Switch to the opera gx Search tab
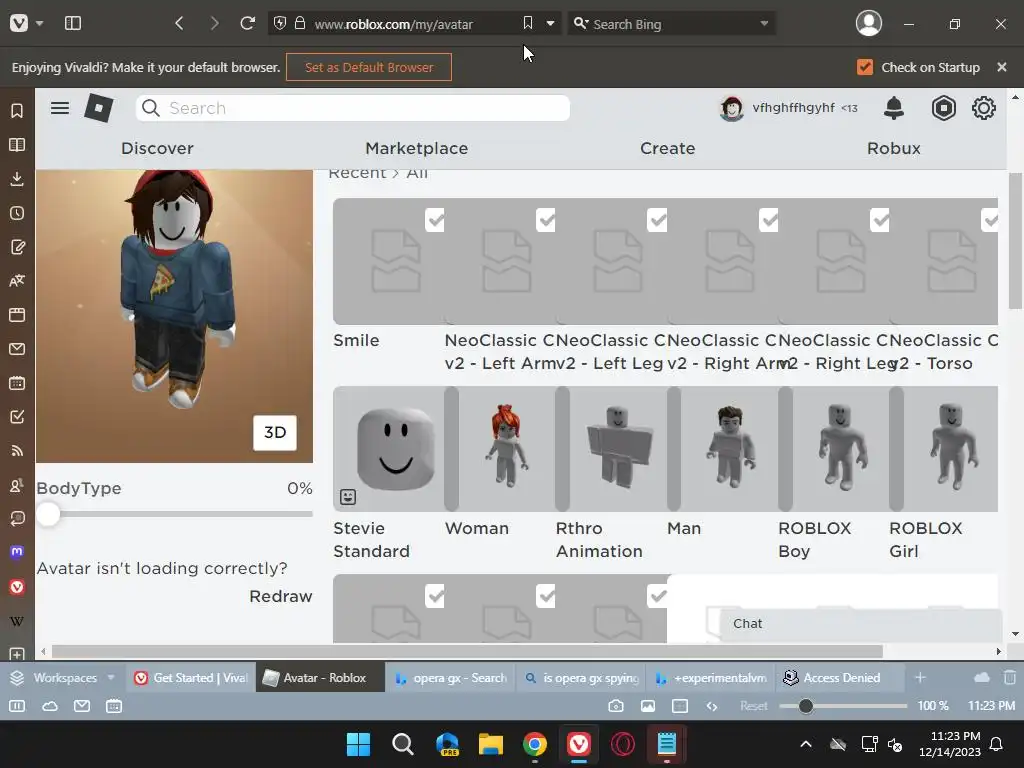This screenshot has height=768, width=1024. [451, 678]
